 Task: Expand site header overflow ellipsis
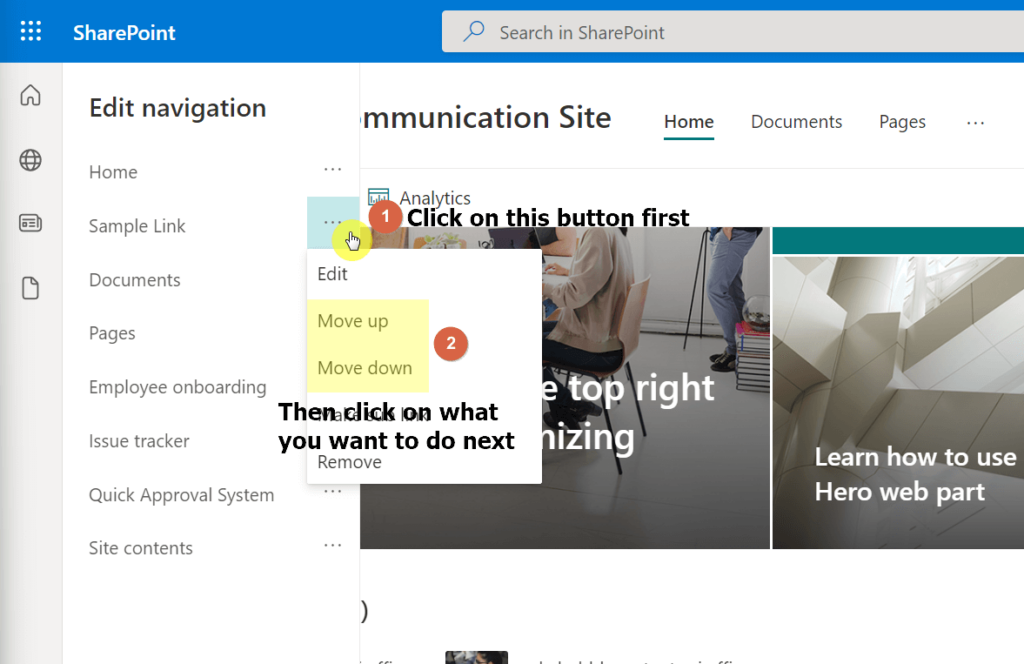(976, 122)
